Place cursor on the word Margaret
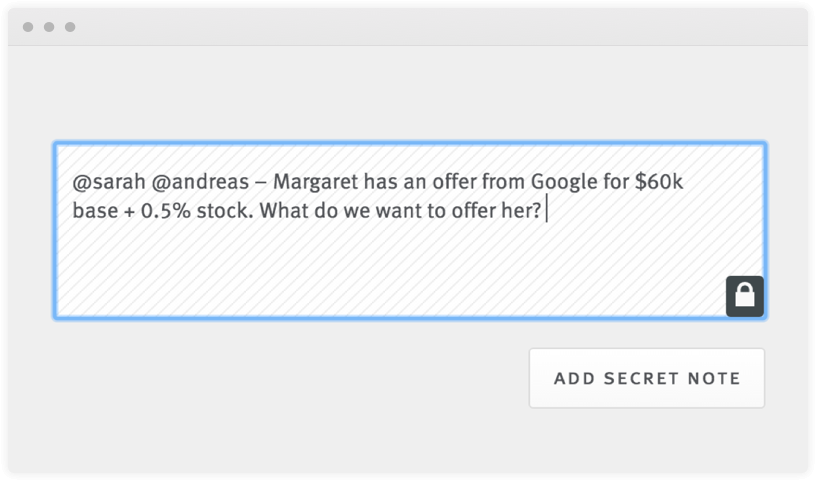This screenshot has height=481, width=816. (x=316, y=182)
